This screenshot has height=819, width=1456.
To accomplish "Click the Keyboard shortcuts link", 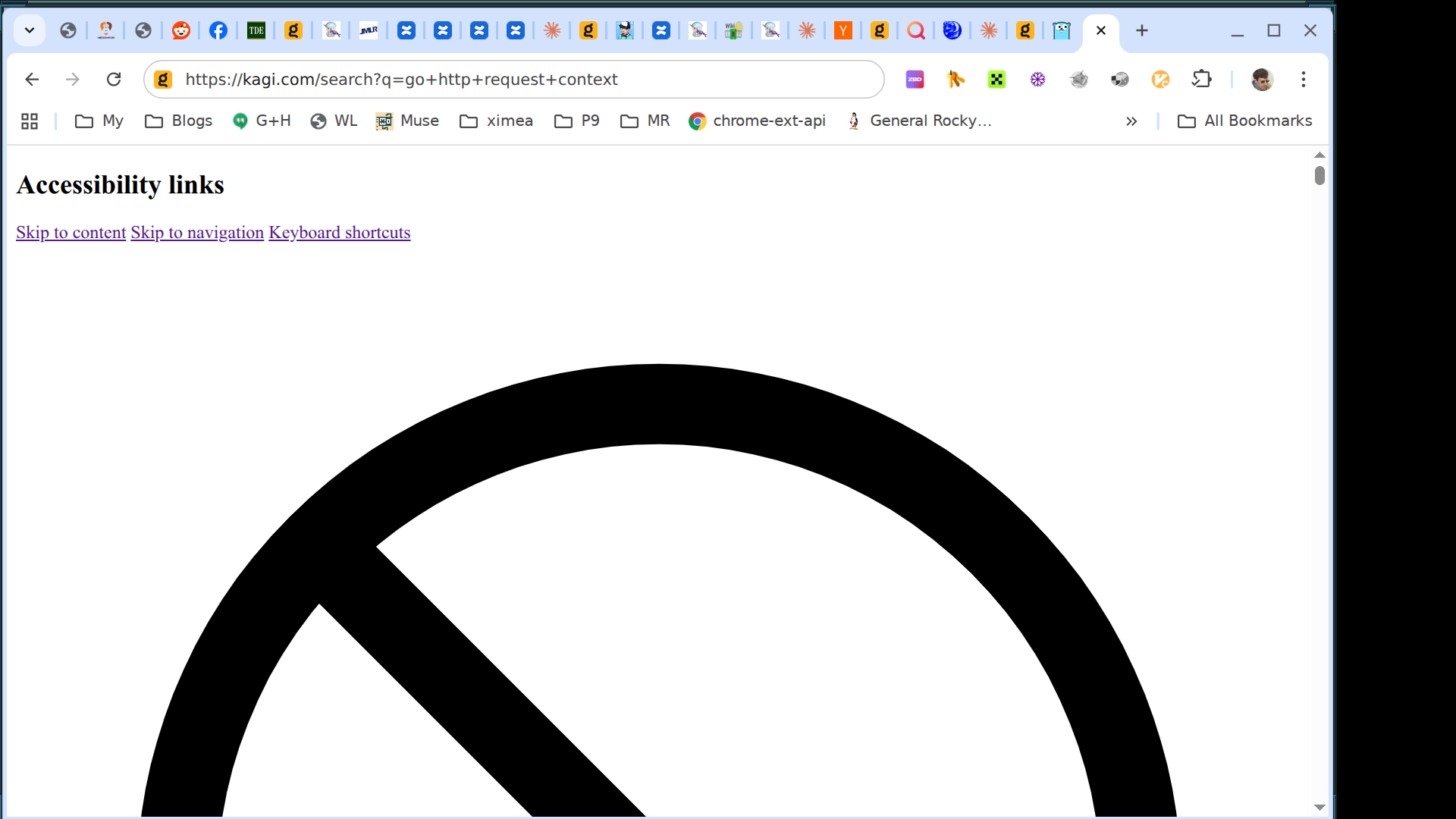I will (x=339, y=233).
